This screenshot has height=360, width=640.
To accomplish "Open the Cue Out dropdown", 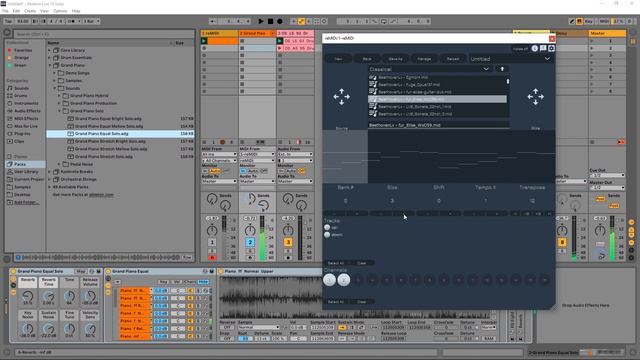I will [x=607, y=175].
